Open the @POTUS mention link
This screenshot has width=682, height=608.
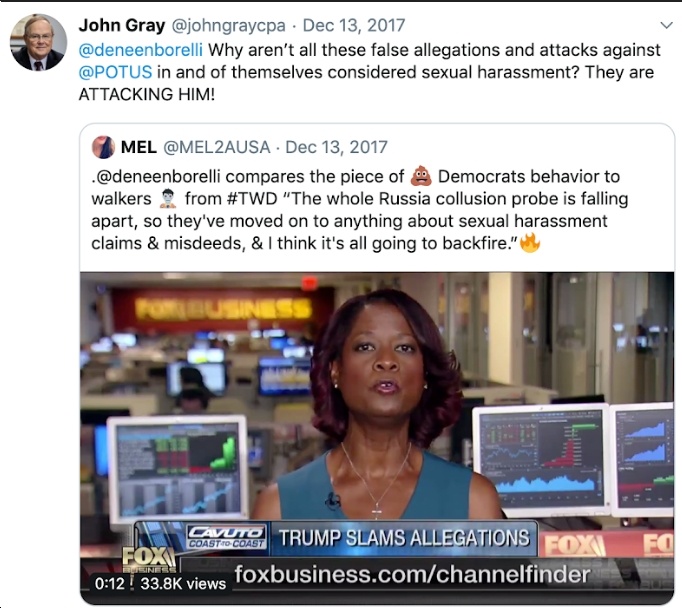click(x=115, y=72)
